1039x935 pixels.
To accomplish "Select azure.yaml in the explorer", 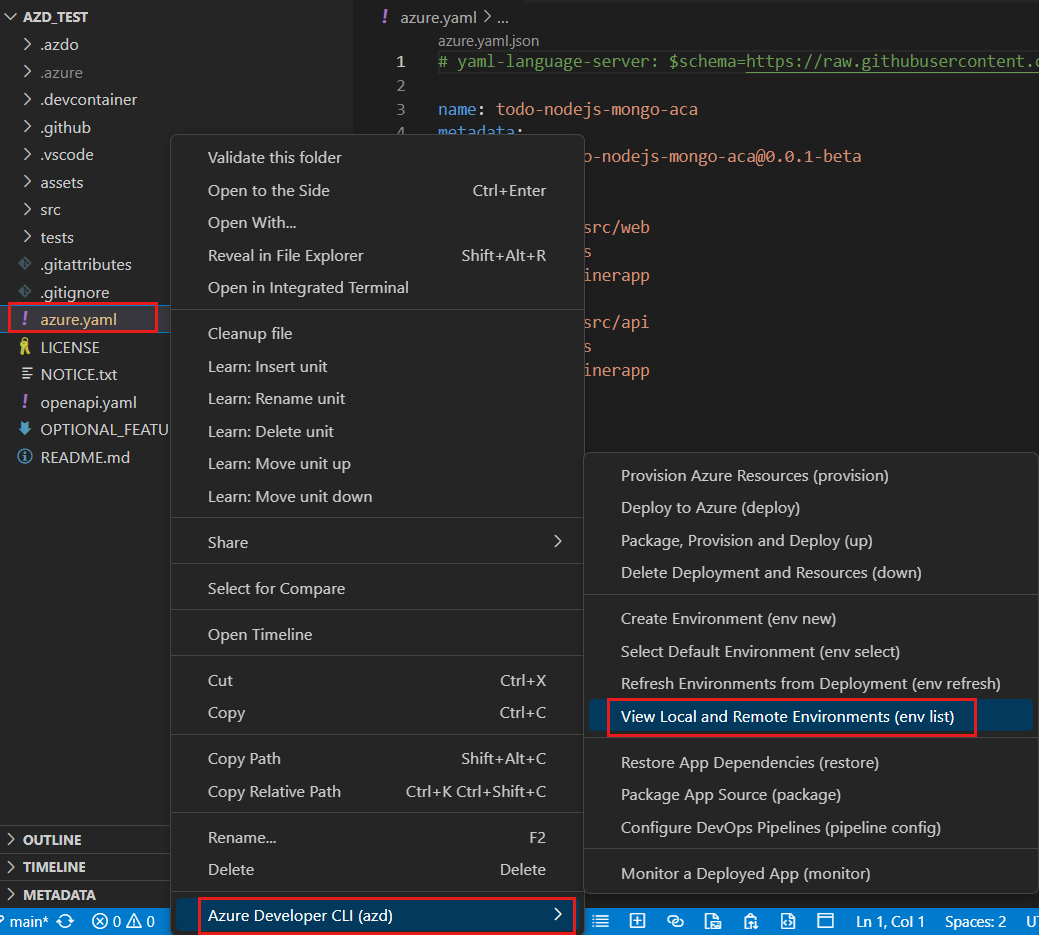I will [78, 319].
